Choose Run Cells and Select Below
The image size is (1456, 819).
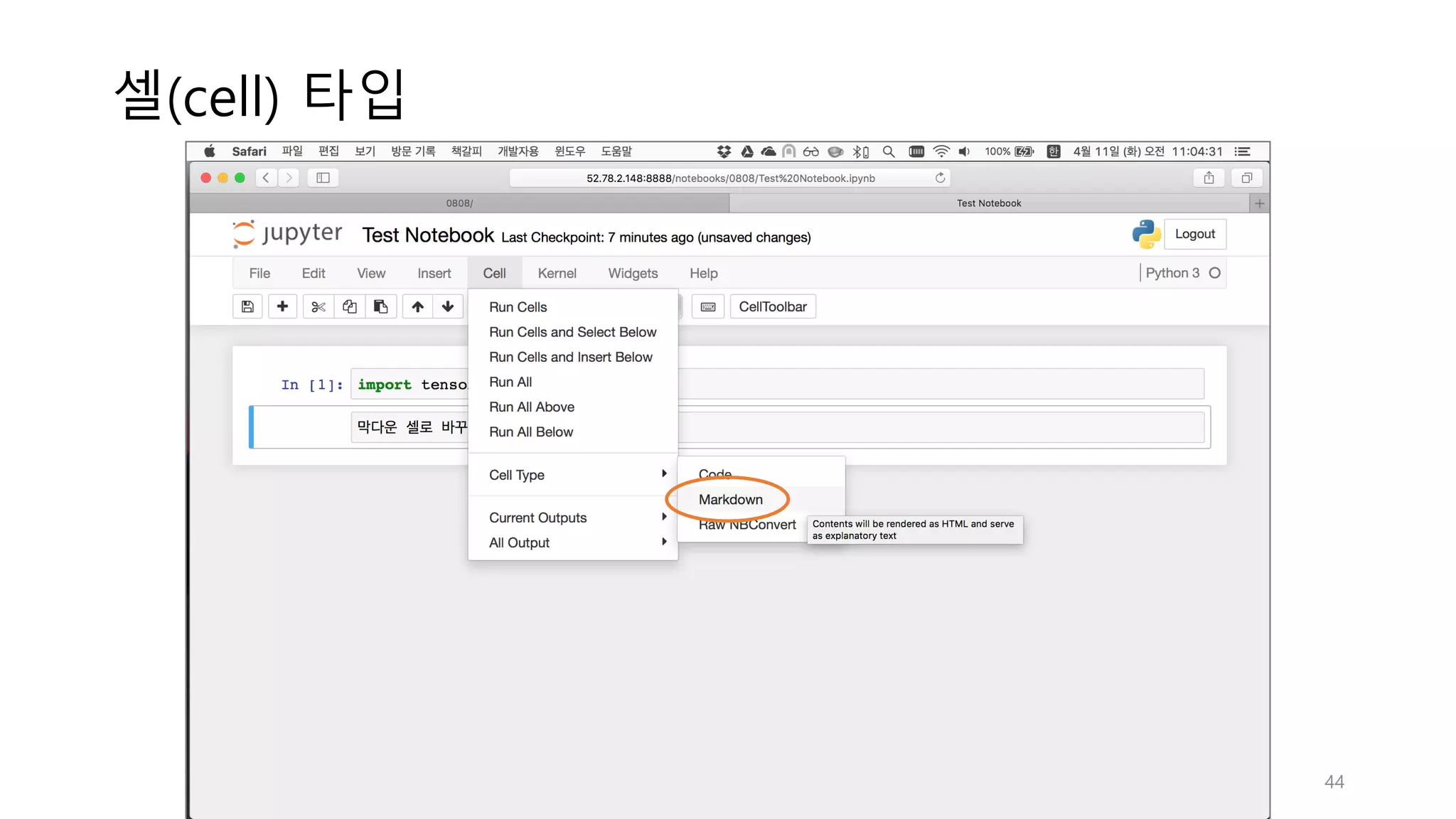(x=573, y=332)
